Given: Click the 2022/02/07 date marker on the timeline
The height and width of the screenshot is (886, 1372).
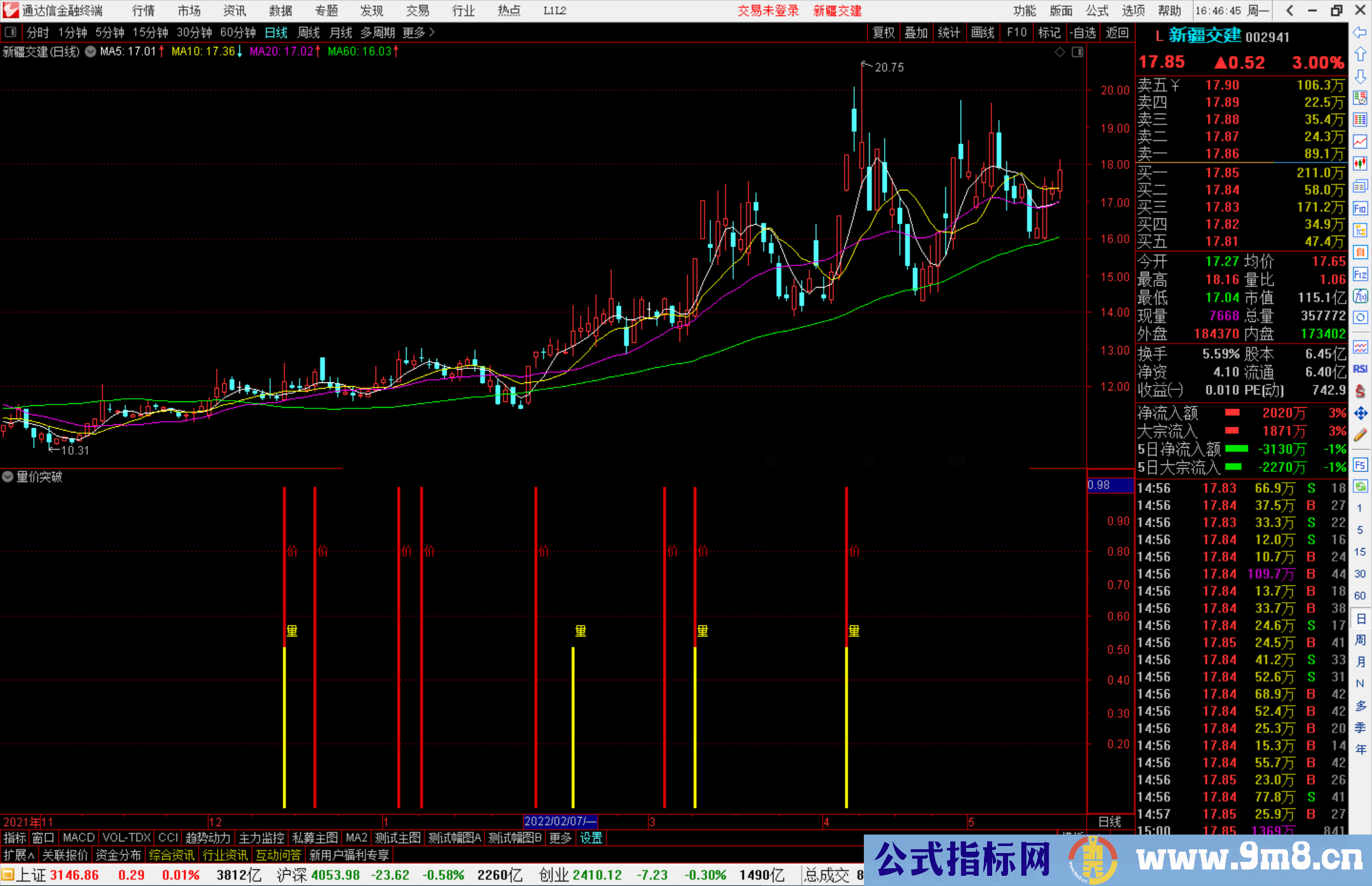Looking at the screenshot, I should [560, 821].
